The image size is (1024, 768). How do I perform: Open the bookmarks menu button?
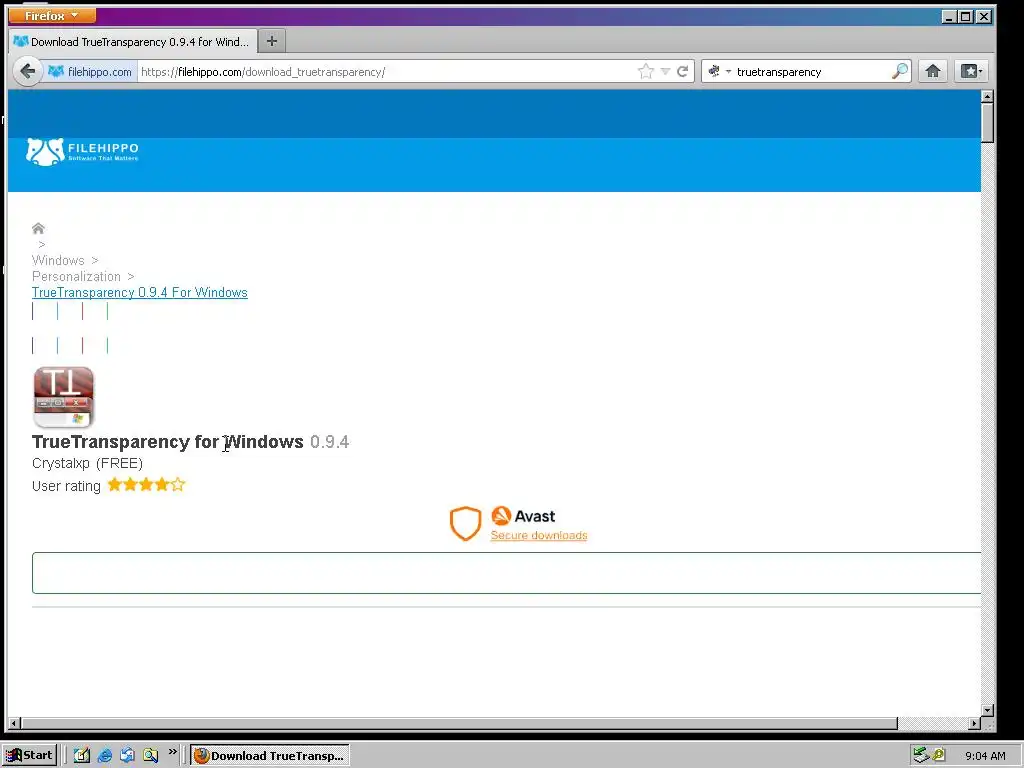[970, 71]
